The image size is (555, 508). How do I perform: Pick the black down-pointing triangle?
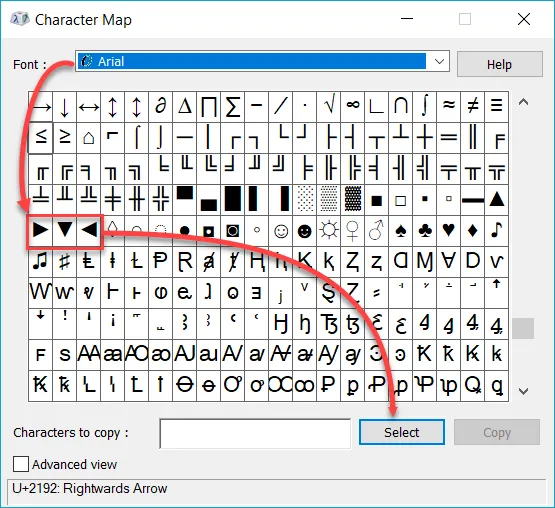coord(64,231)
